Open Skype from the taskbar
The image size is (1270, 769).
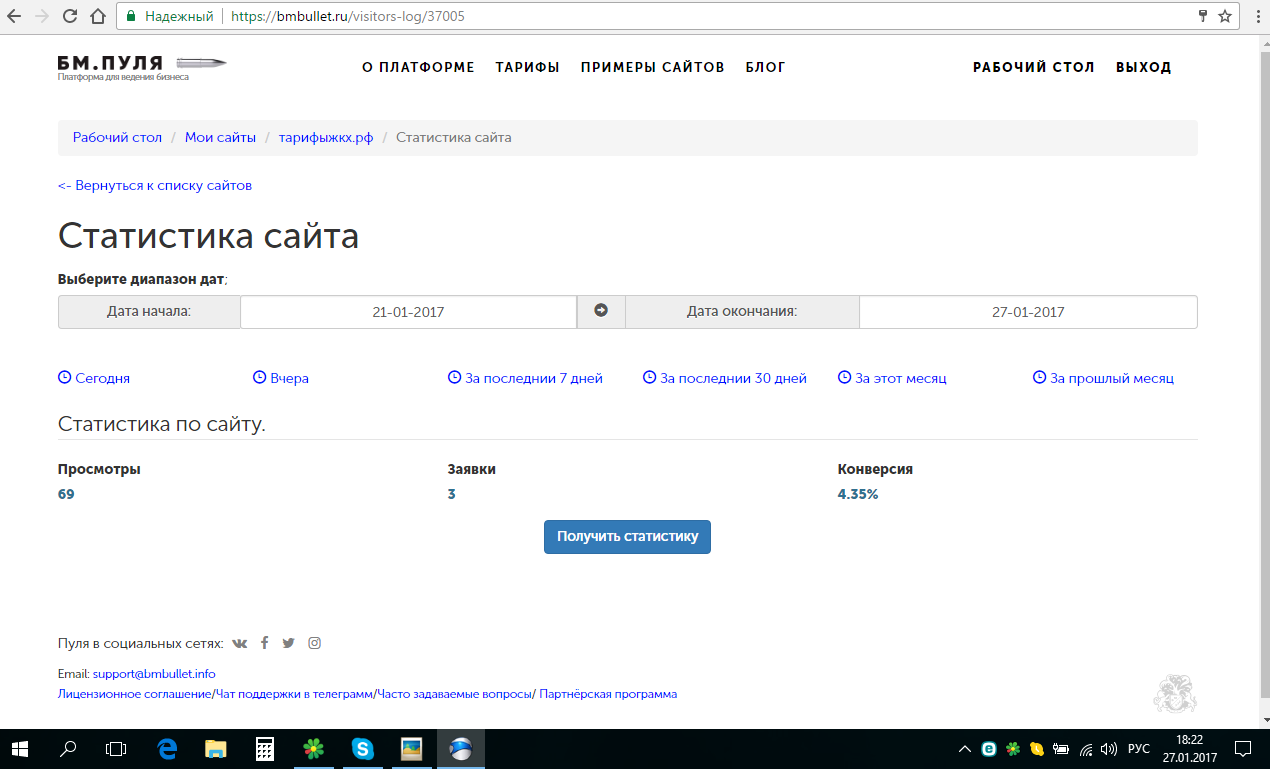pyautogui.click(x=362, y=748)
